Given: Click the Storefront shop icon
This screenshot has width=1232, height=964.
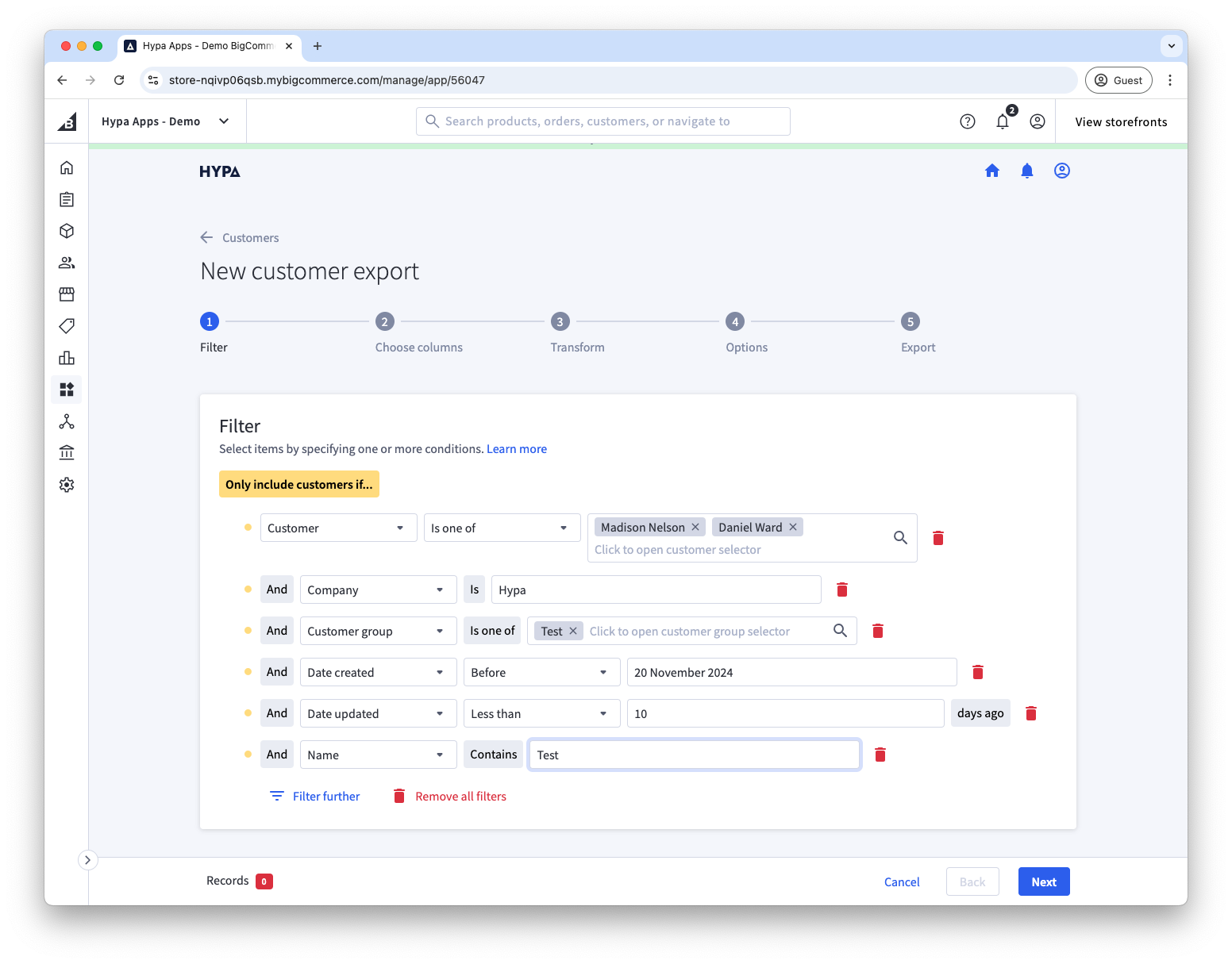Looking at the screenshot, I should pos(67,294).
